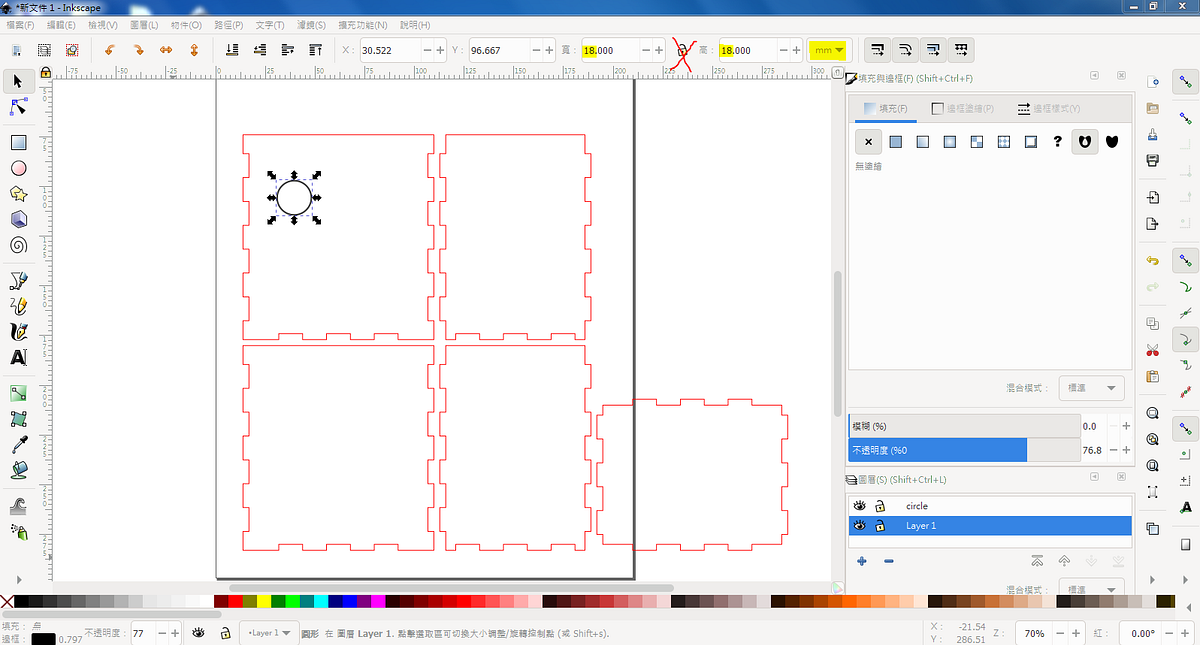Flip selection horizontally
The image size is (1200, 645).
pos(166,49)
